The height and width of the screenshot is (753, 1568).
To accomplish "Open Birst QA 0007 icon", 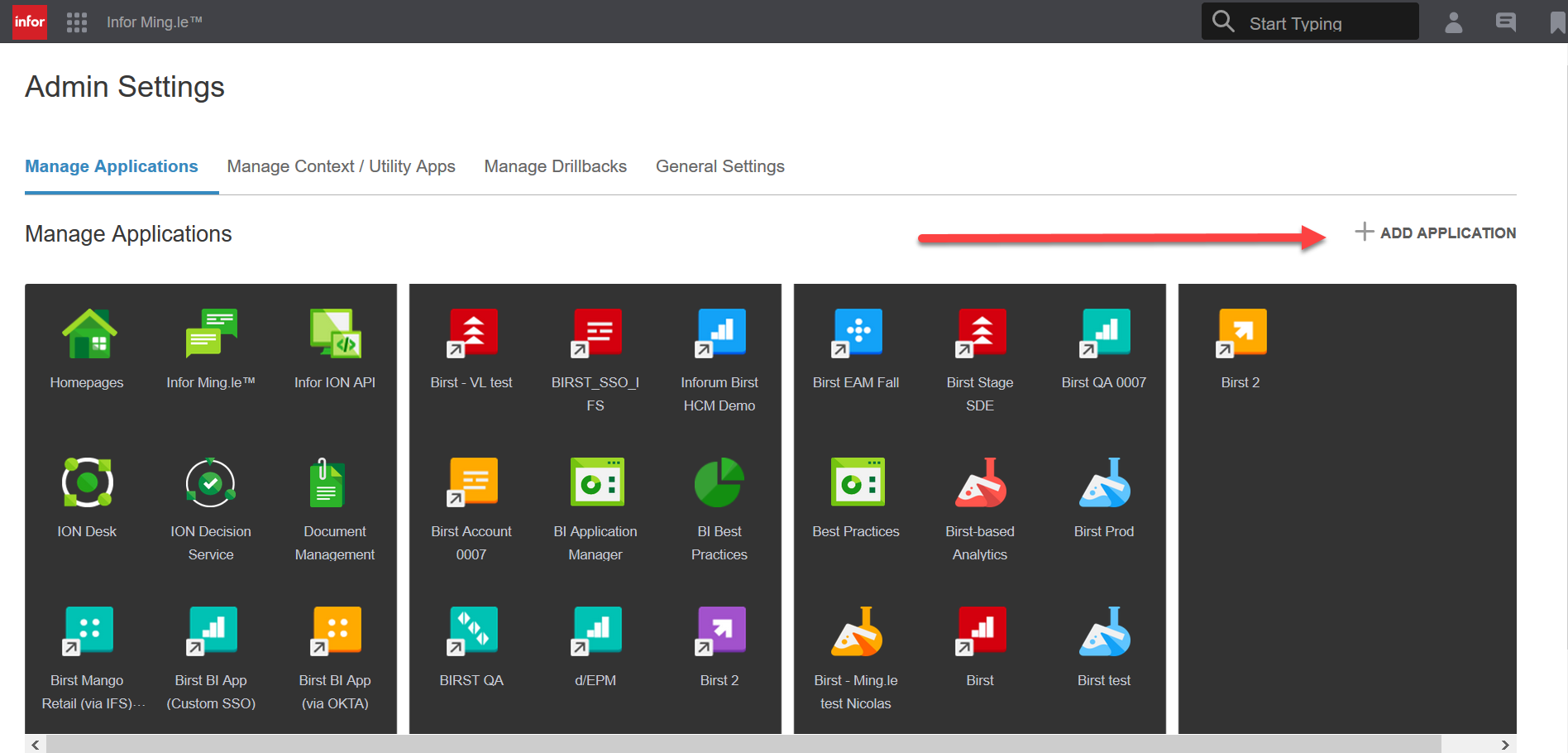I will coord(1105,333).
